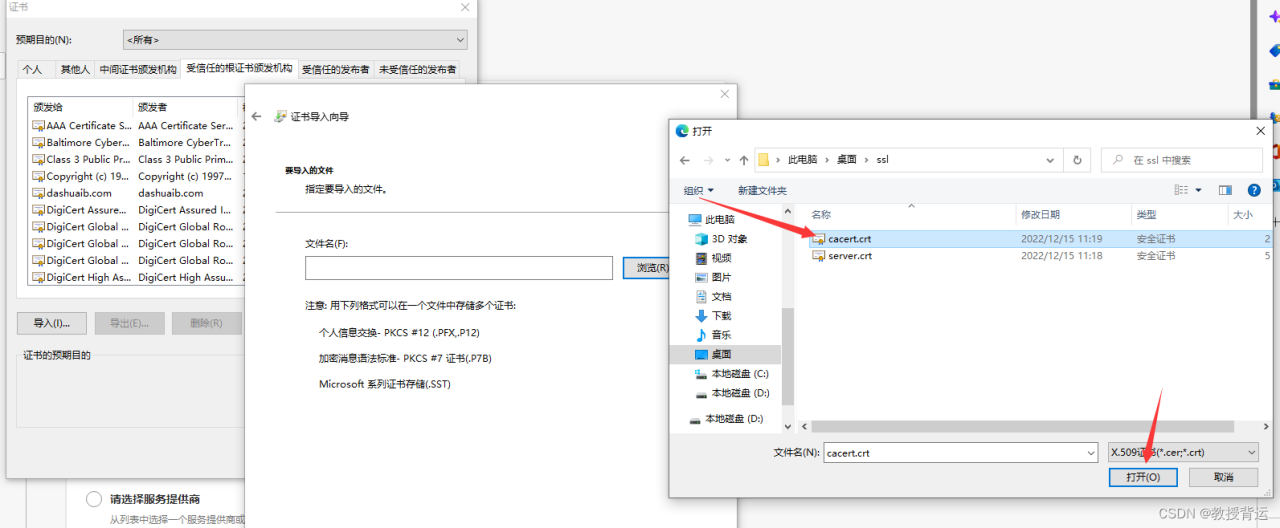Viewport: 1280px width, 528px height.
Task: Open the 未受信任的发布者 tab
Action: (417, 69)
